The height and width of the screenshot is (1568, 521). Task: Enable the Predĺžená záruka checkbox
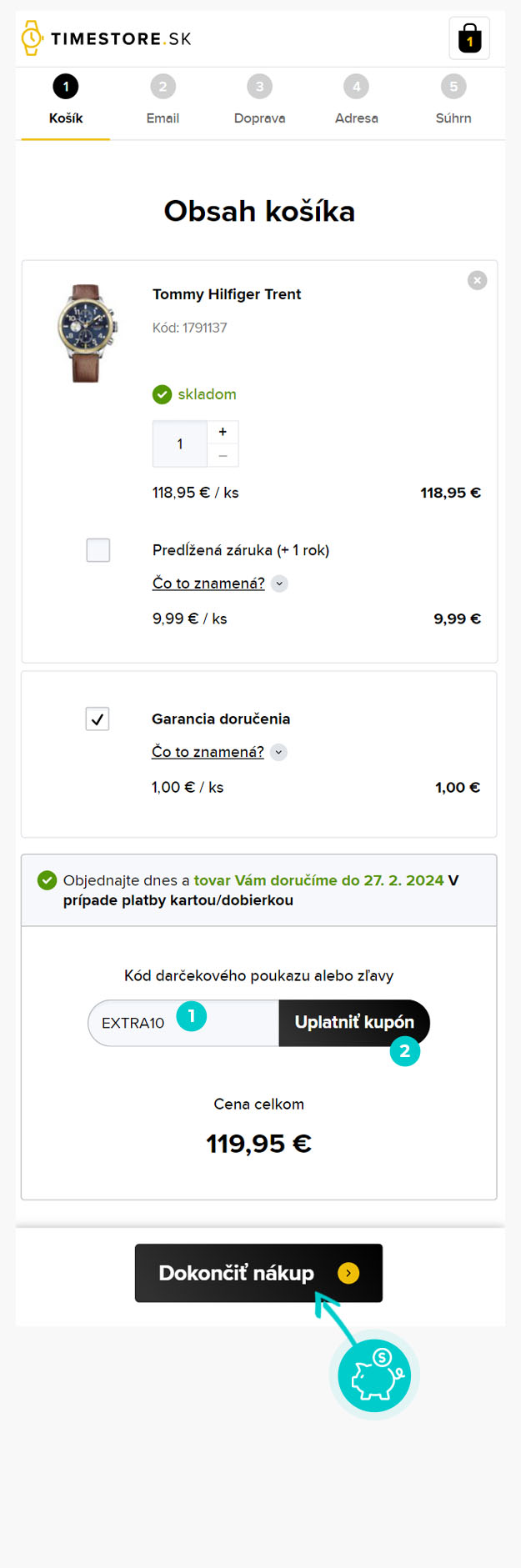(x=98, y=550)
